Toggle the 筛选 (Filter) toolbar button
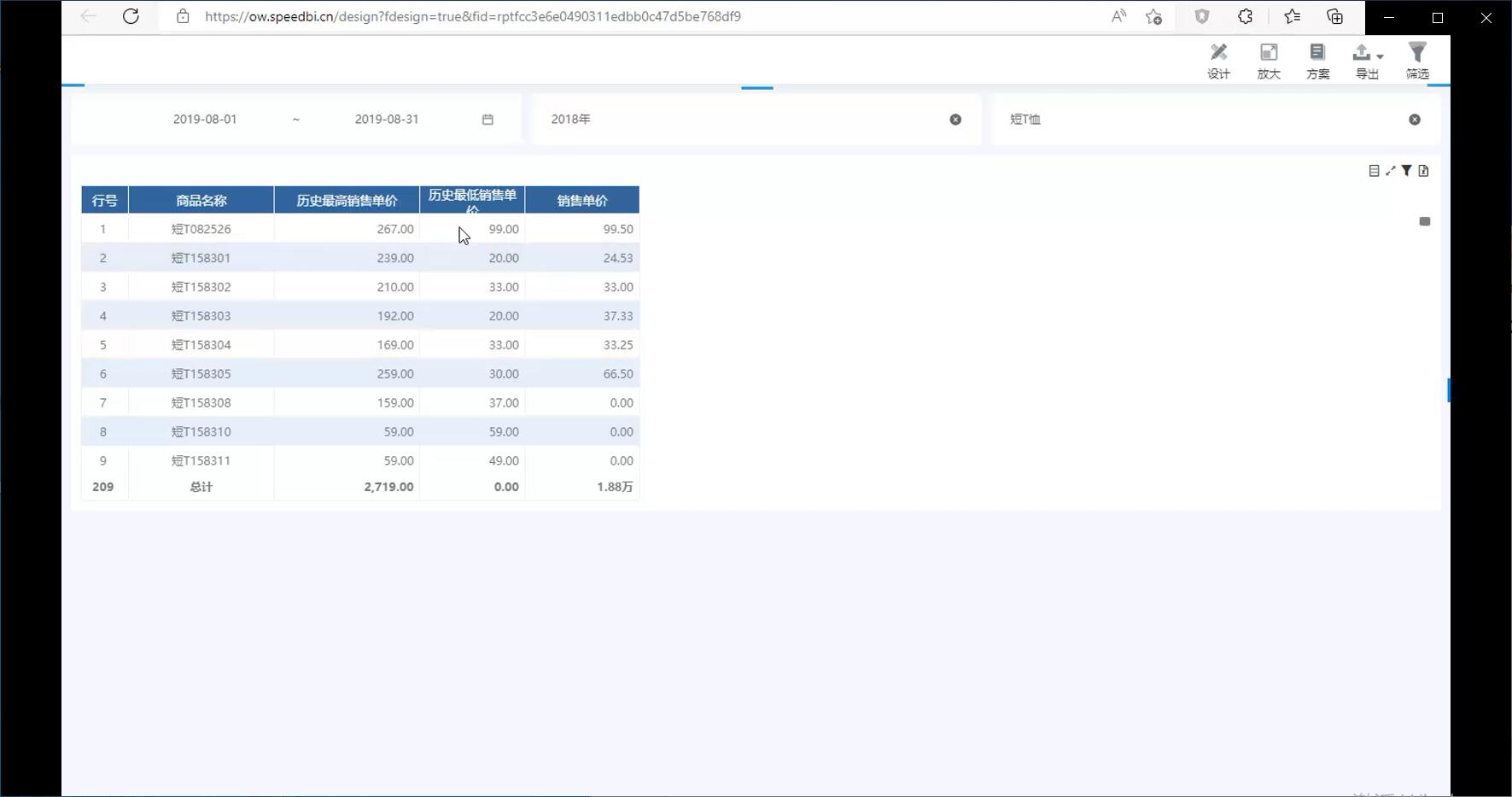The image size is (1512, 797). pyautogui.click(x=1417, y=61)
